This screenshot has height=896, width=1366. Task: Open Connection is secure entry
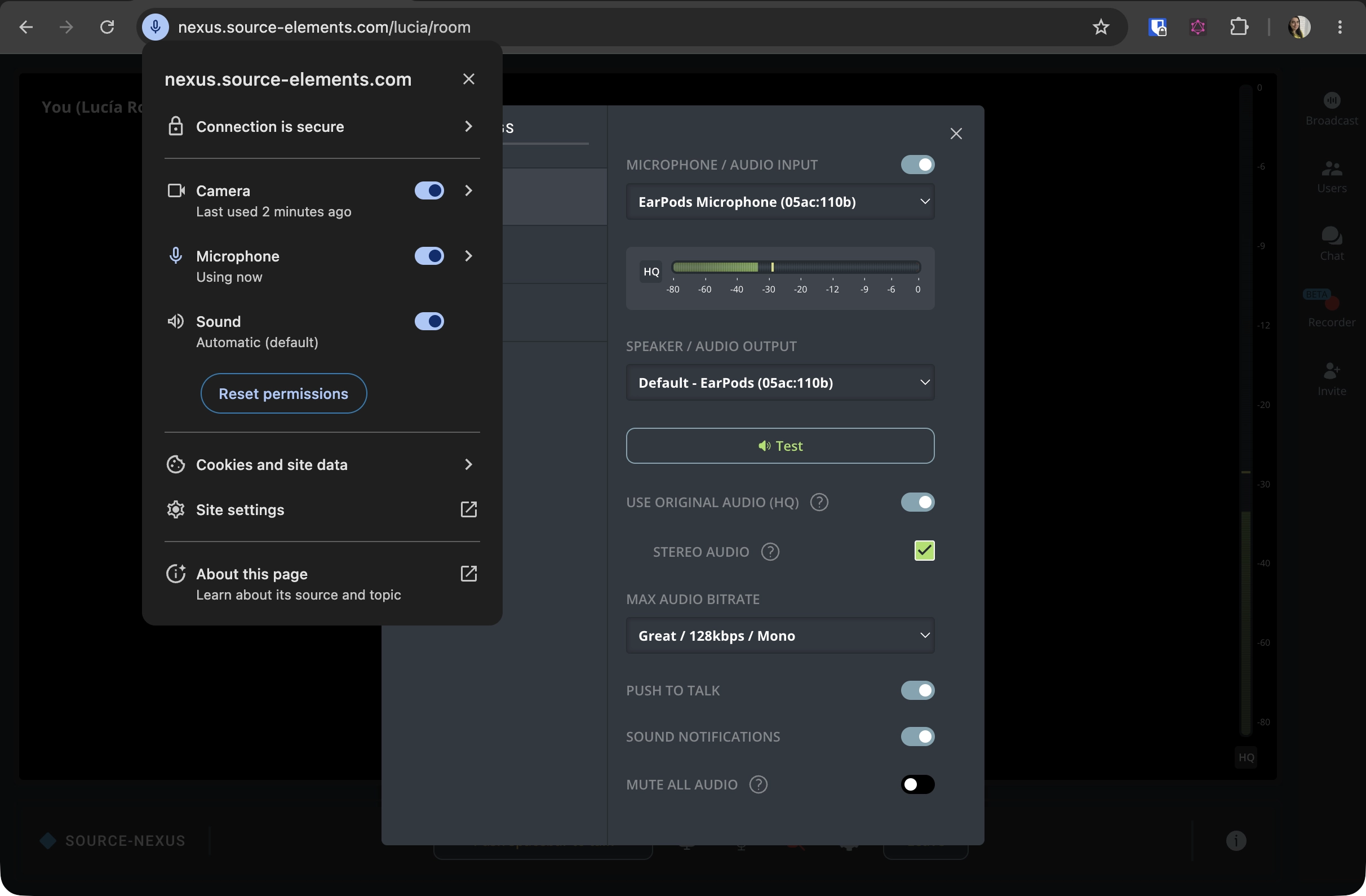click(x=322, y=126)
